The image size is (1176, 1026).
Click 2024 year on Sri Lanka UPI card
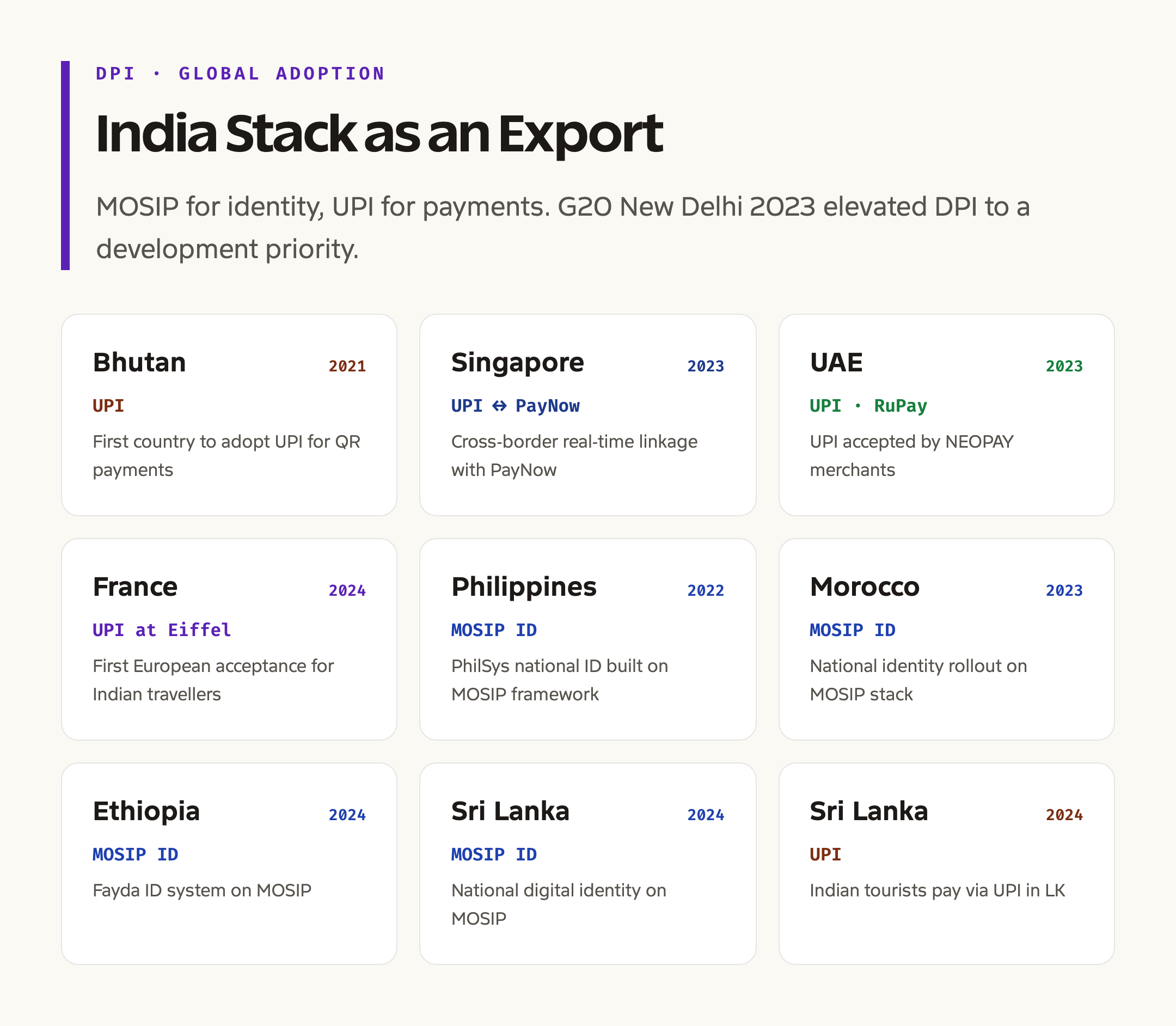[1064, 815]
